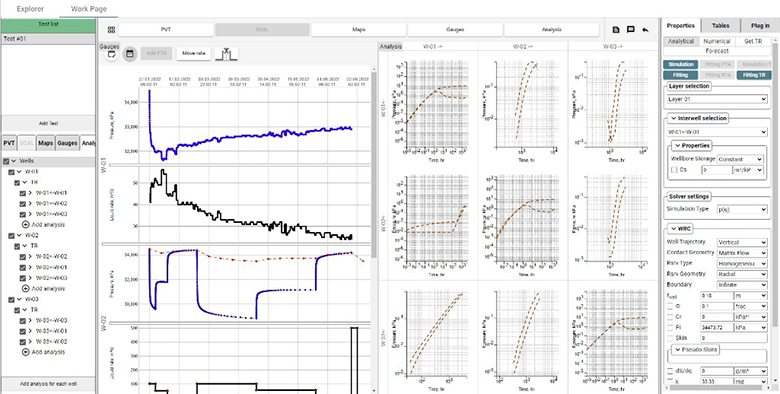Viewport: 780px width, 394px height.
Task: Enable the ds/dq checkbox
Action: click(x=670, y=371)
